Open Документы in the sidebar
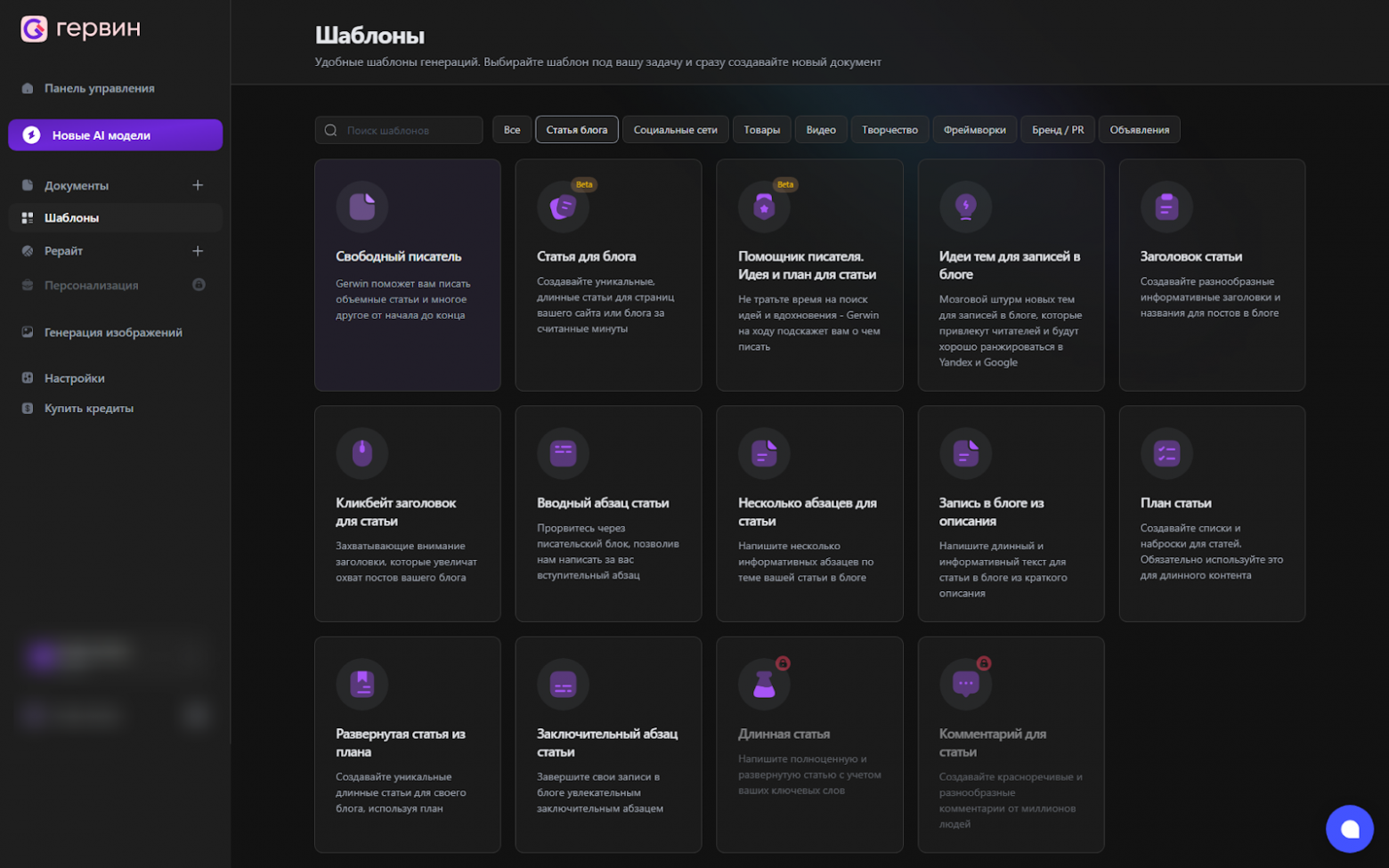 (77, 185)
